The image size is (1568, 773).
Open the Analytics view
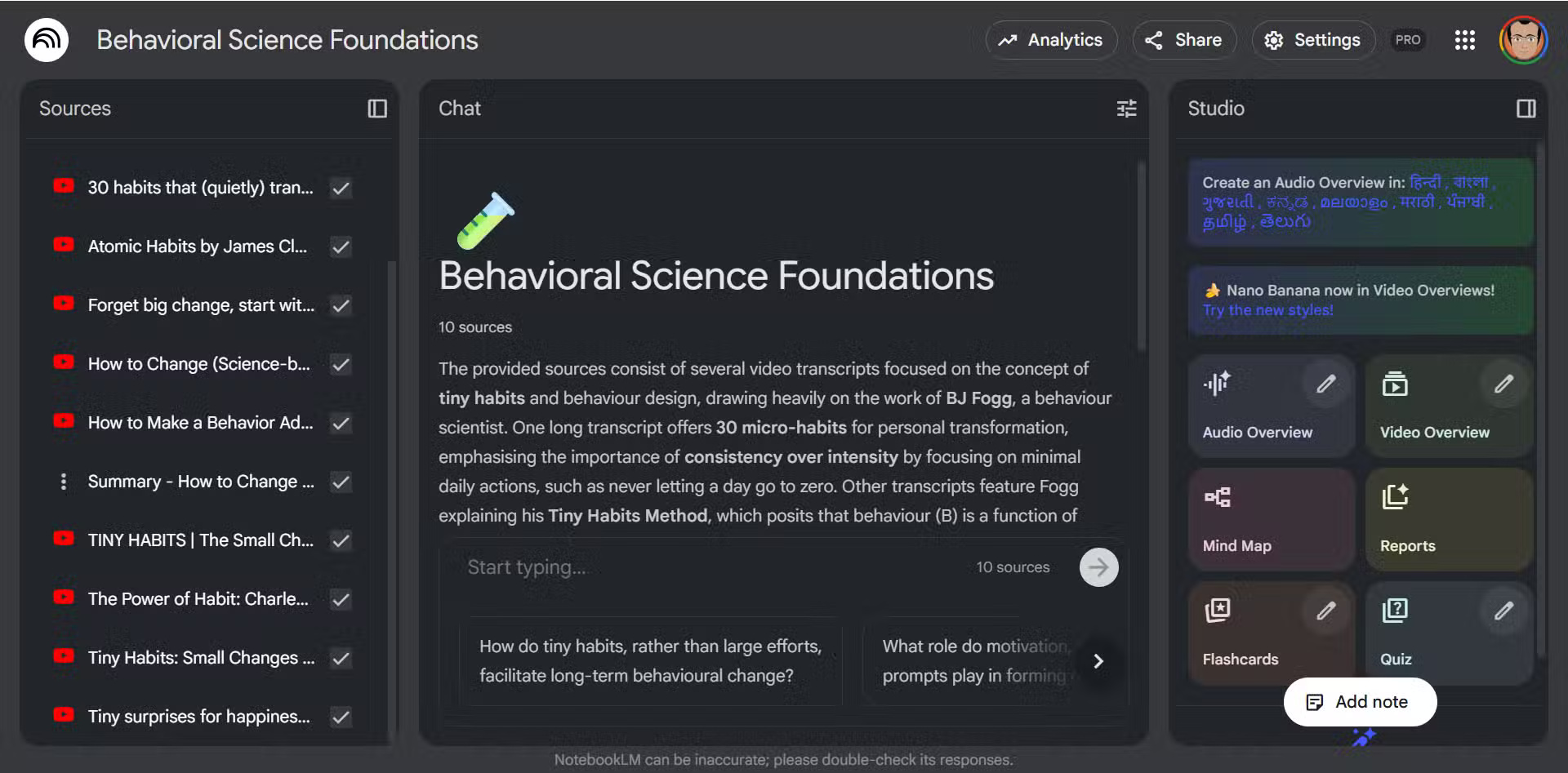[x=1051, y=40]
